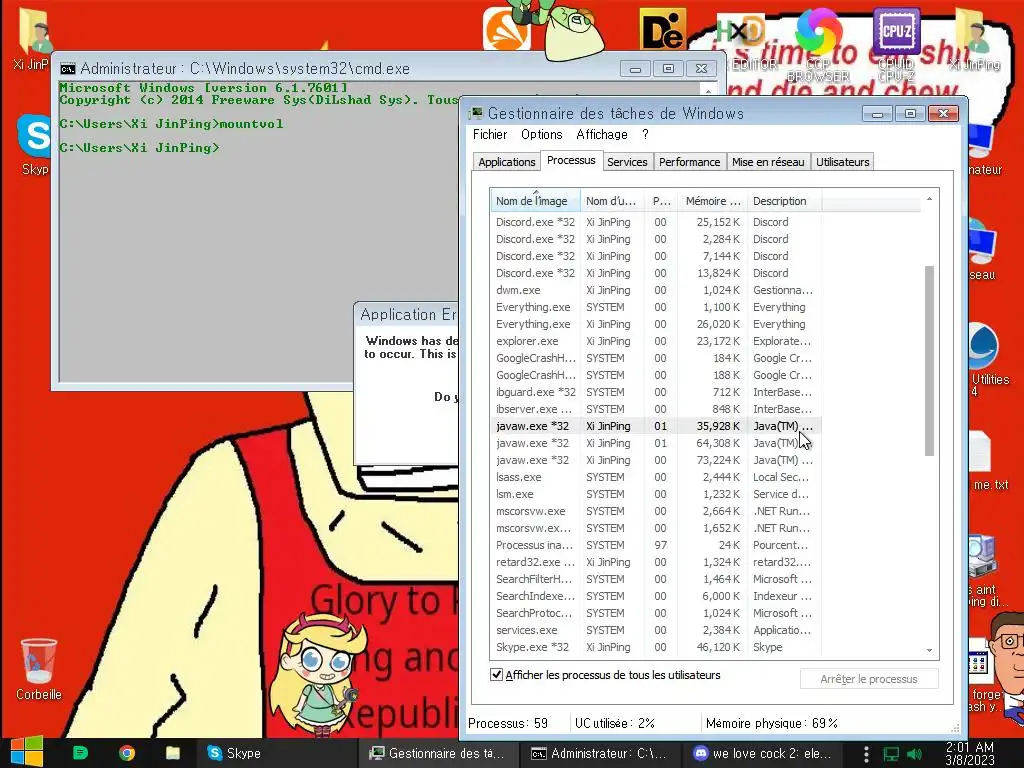Sort by Mémoire column header
This screenshot has width=1024, height=768.
tap(712, 201)
